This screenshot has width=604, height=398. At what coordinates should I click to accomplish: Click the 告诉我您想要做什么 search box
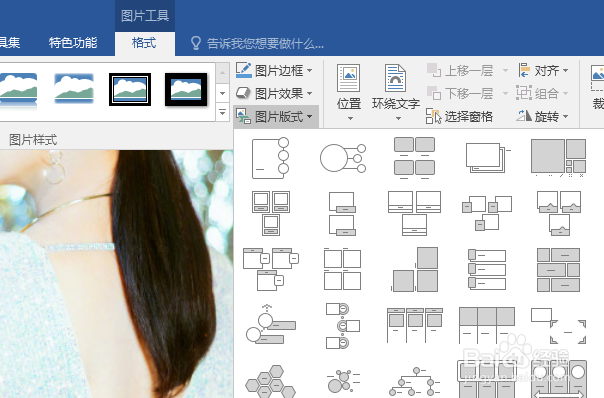tap(258, 44)
